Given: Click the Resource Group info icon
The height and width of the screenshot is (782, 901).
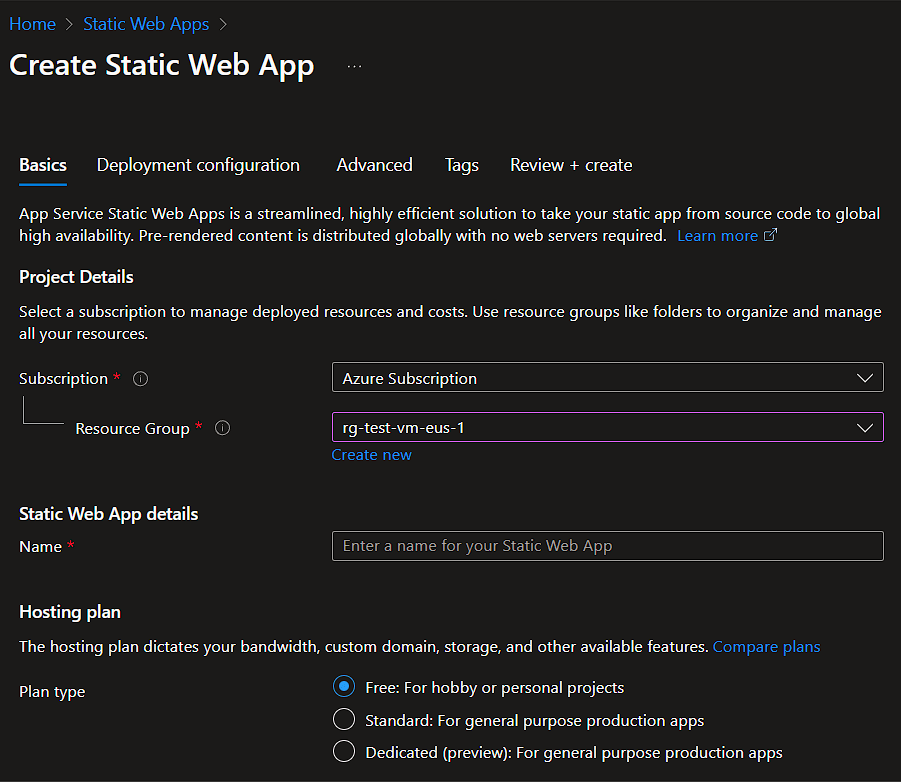Looking at the screenshot, I should pos(223,428).
